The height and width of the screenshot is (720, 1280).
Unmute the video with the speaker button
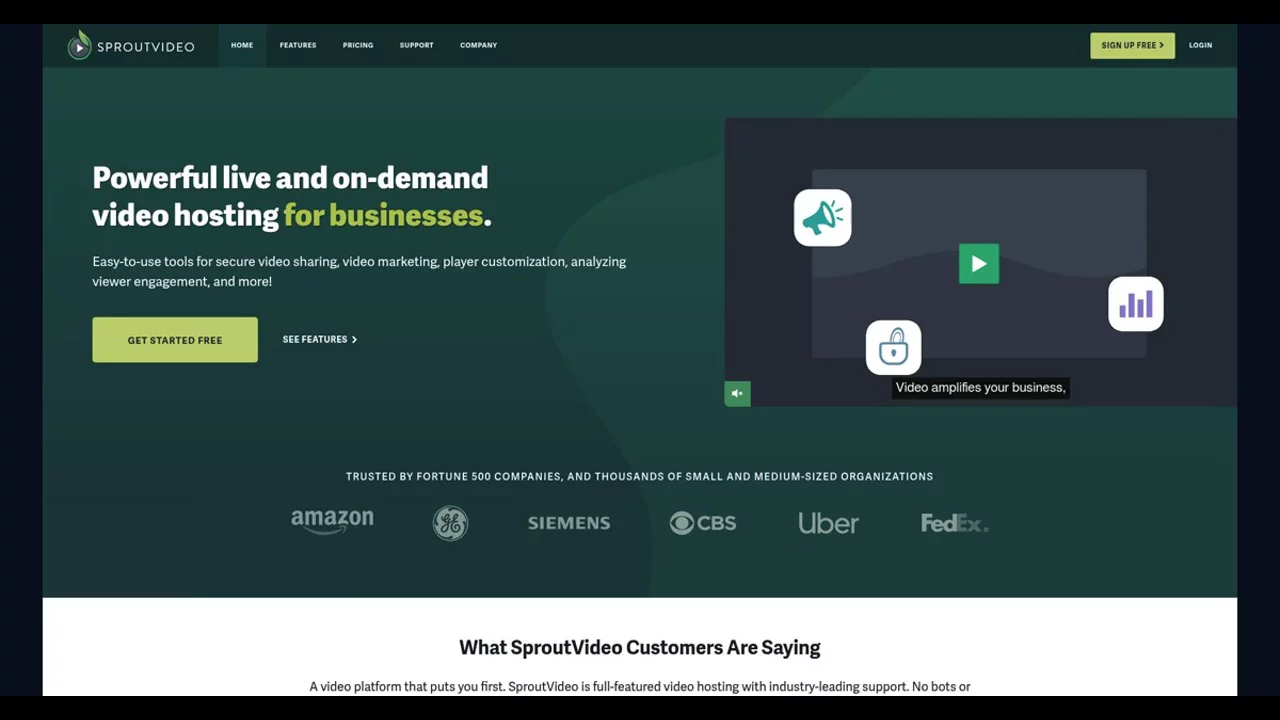737,393
